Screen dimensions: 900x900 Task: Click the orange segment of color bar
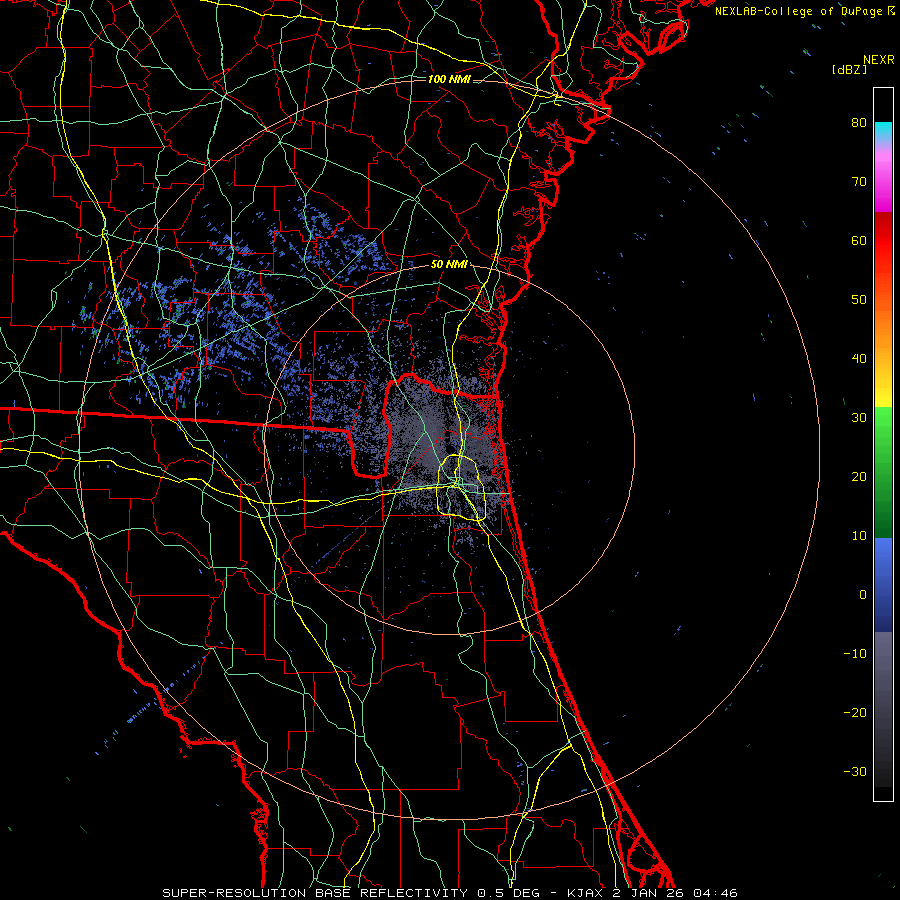click(883, 321)
